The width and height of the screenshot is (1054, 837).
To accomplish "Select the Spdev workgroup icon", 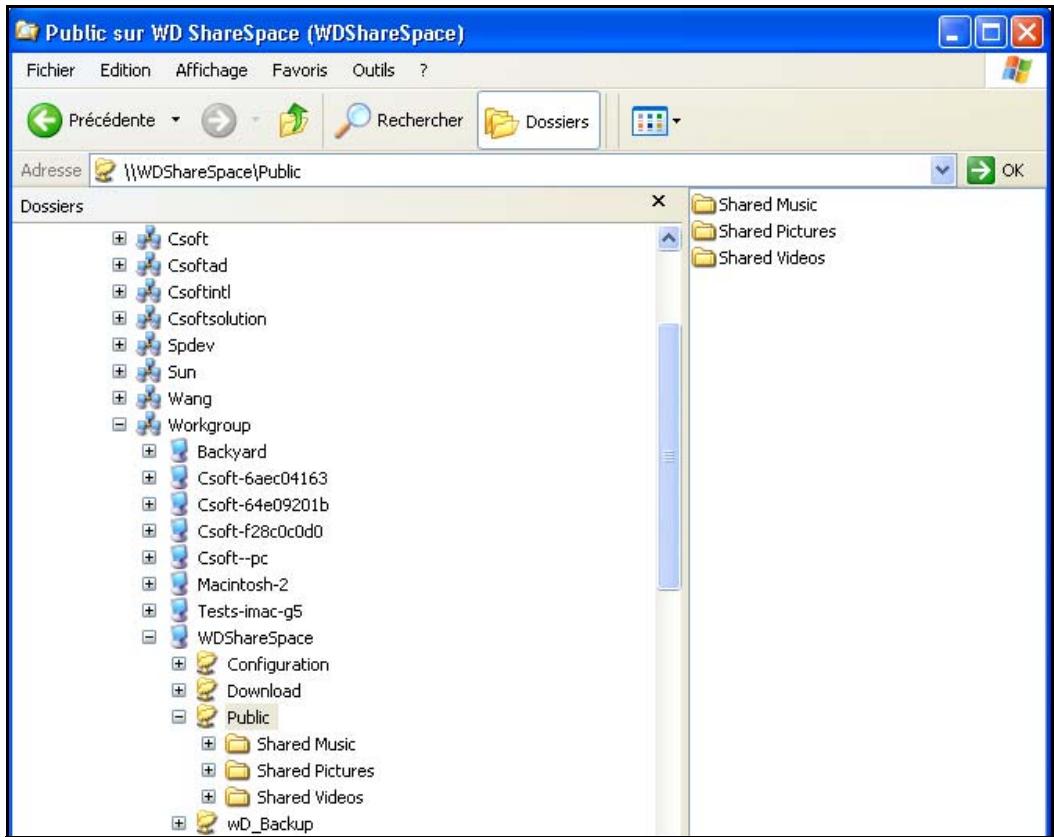I will (149, 344).
